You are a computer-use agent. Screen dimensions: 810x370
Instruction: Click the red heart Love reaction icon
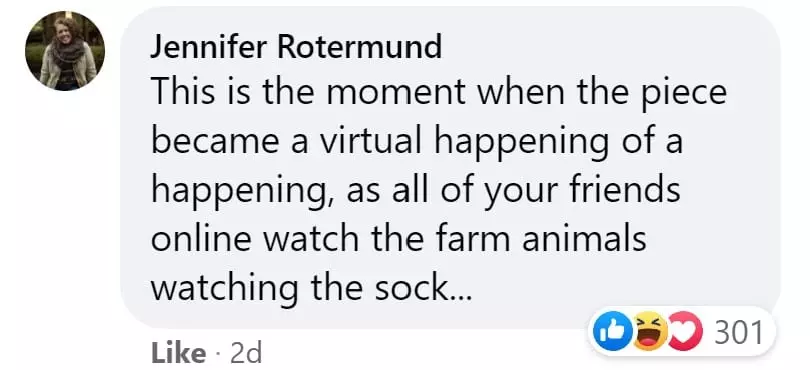(683, 332)
